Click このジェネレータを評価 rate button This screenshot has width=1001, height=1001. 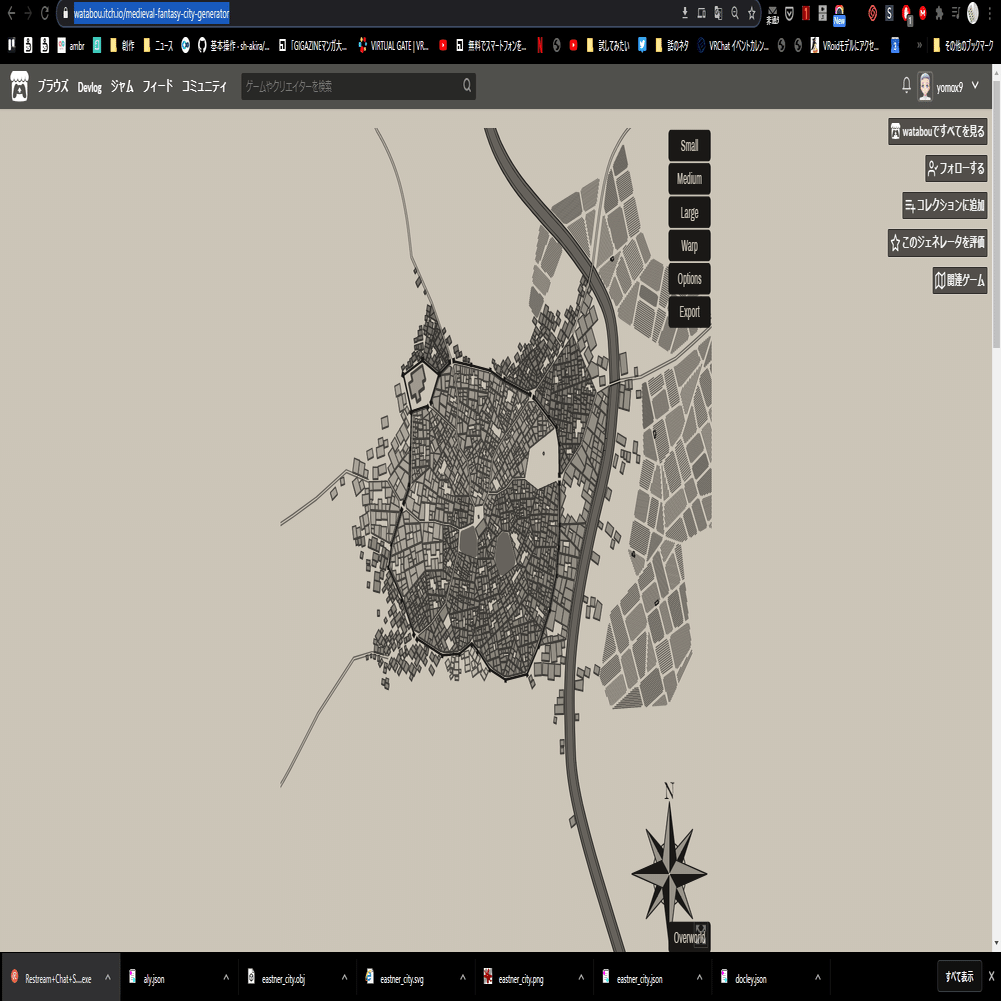point(938,243)
